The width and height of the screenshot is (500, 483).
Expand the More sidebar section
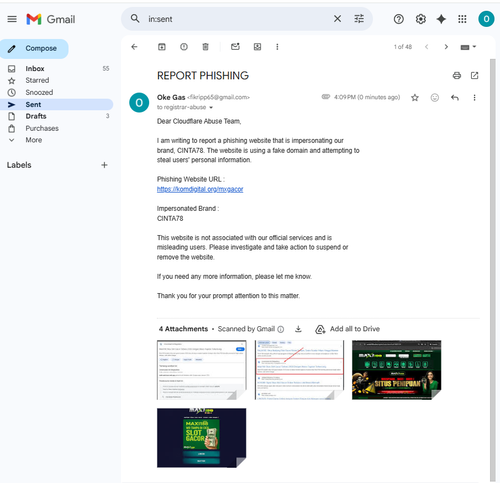[33, 140]
